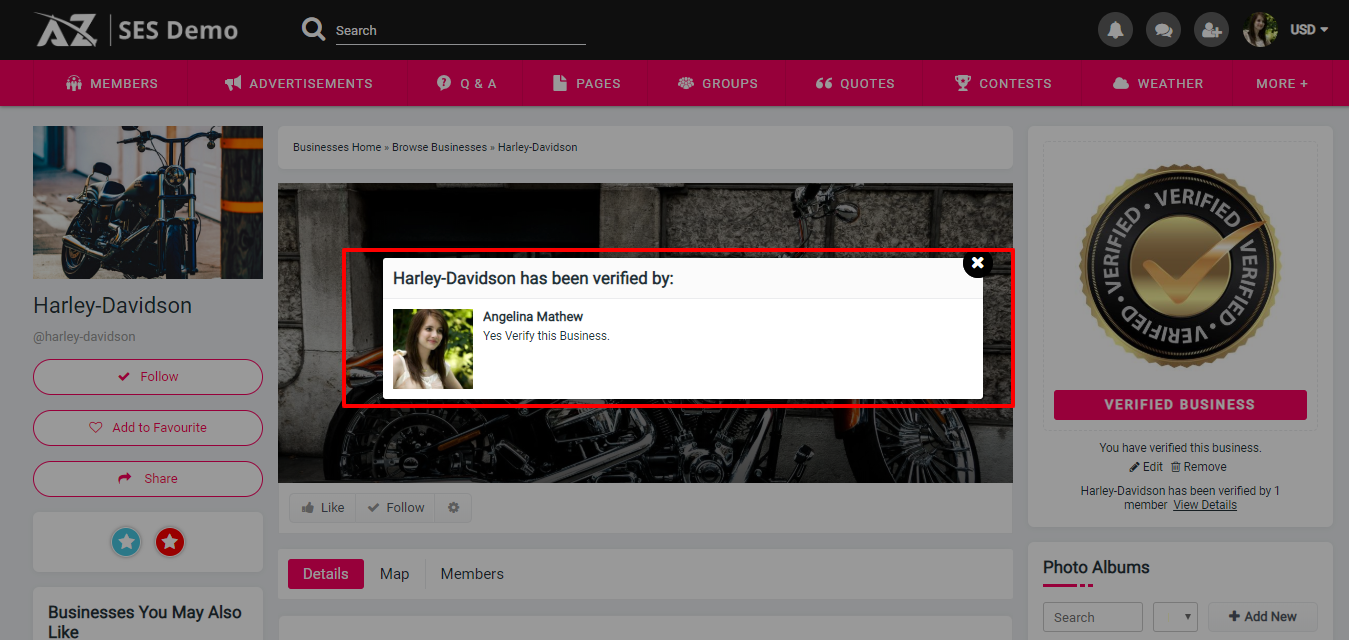Open the Q & A menu

click(467, 83)
